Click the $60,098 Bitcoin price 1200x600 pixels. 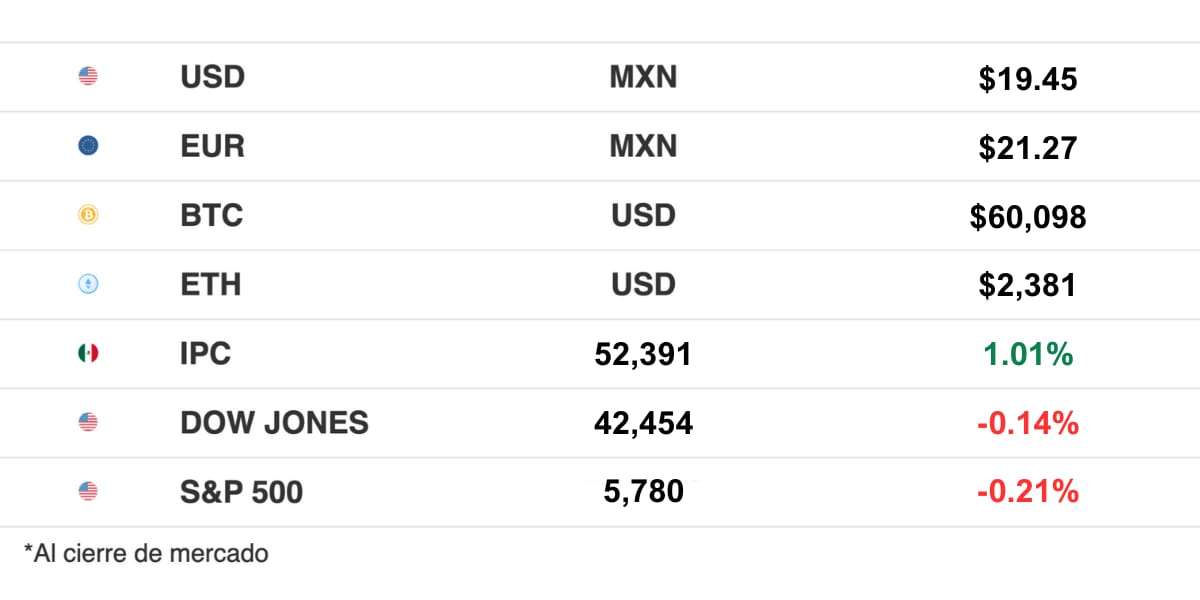coord(1028,217)
